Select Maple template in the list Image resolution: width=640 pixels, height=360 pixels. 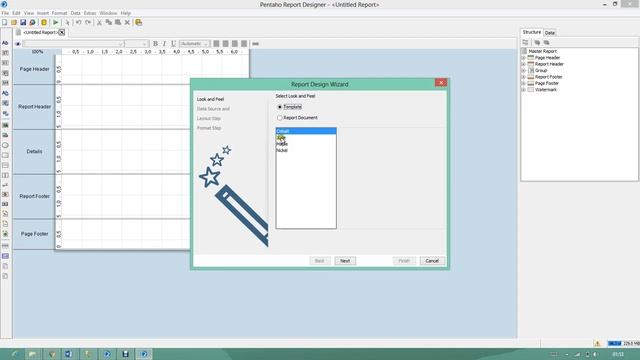click(x=306, y=144)
